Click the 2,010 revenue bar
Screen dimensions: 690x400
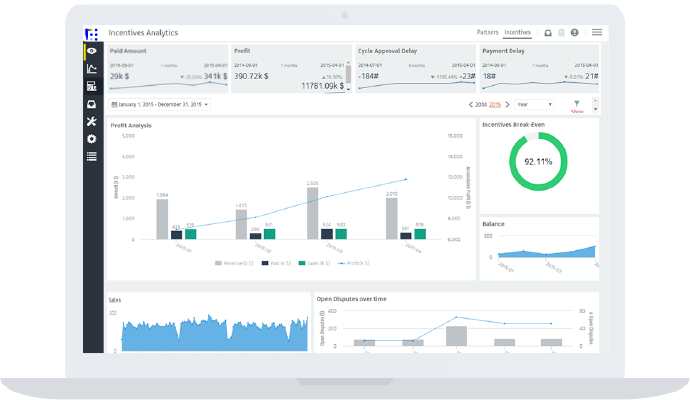(x=392, y=219)
